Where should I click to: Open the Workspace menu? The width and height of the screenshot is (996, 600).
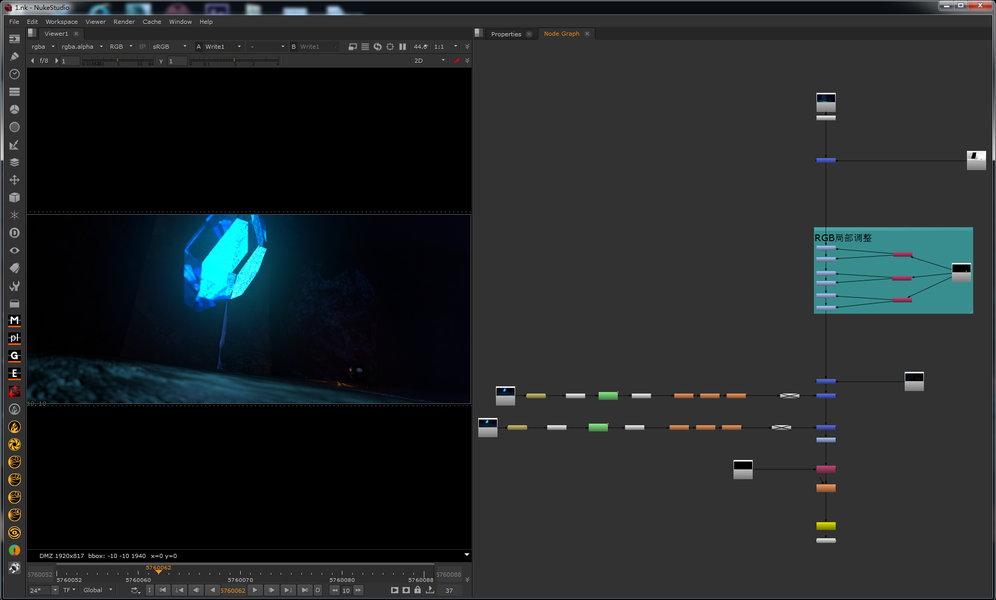(x=62, y=22)
